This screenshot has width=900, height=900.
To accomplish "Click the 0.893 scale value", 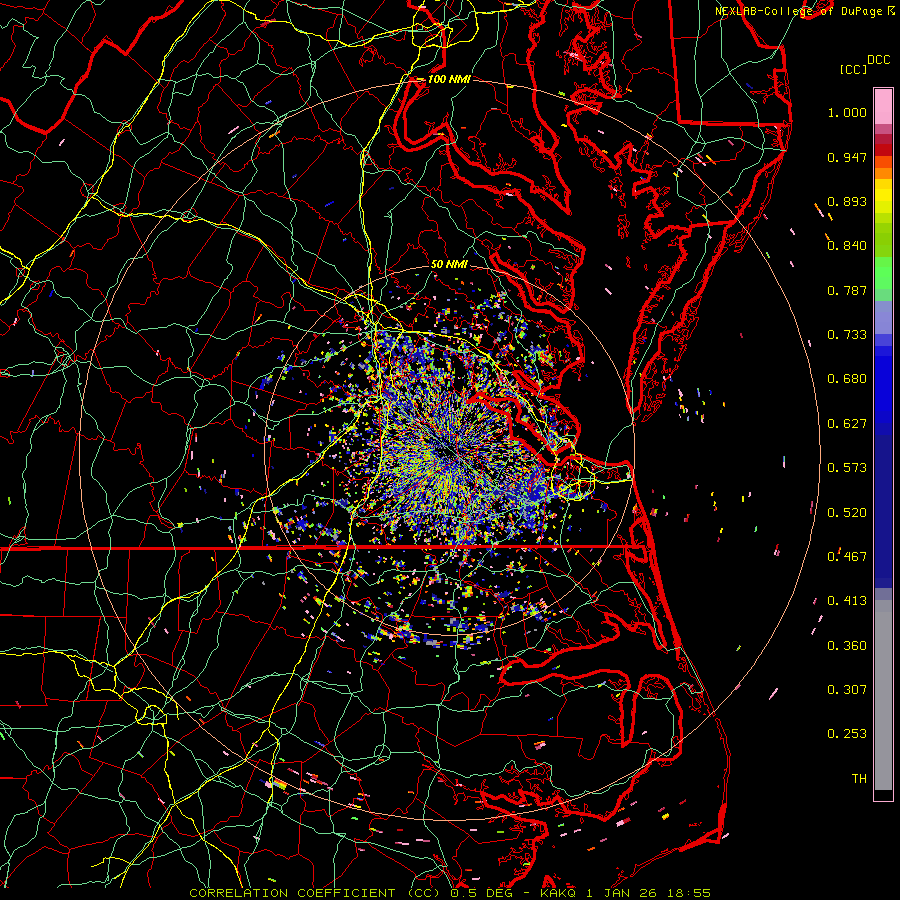I will [x=847, y=201].
